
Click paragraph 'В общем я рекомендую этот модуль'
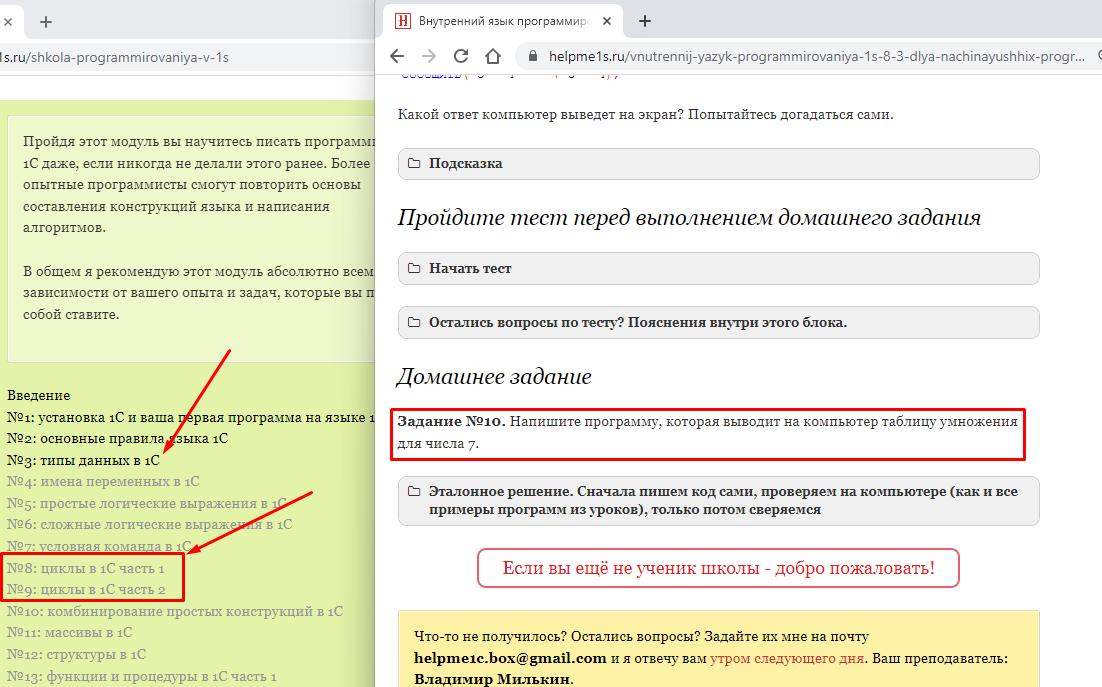point(198,292)
